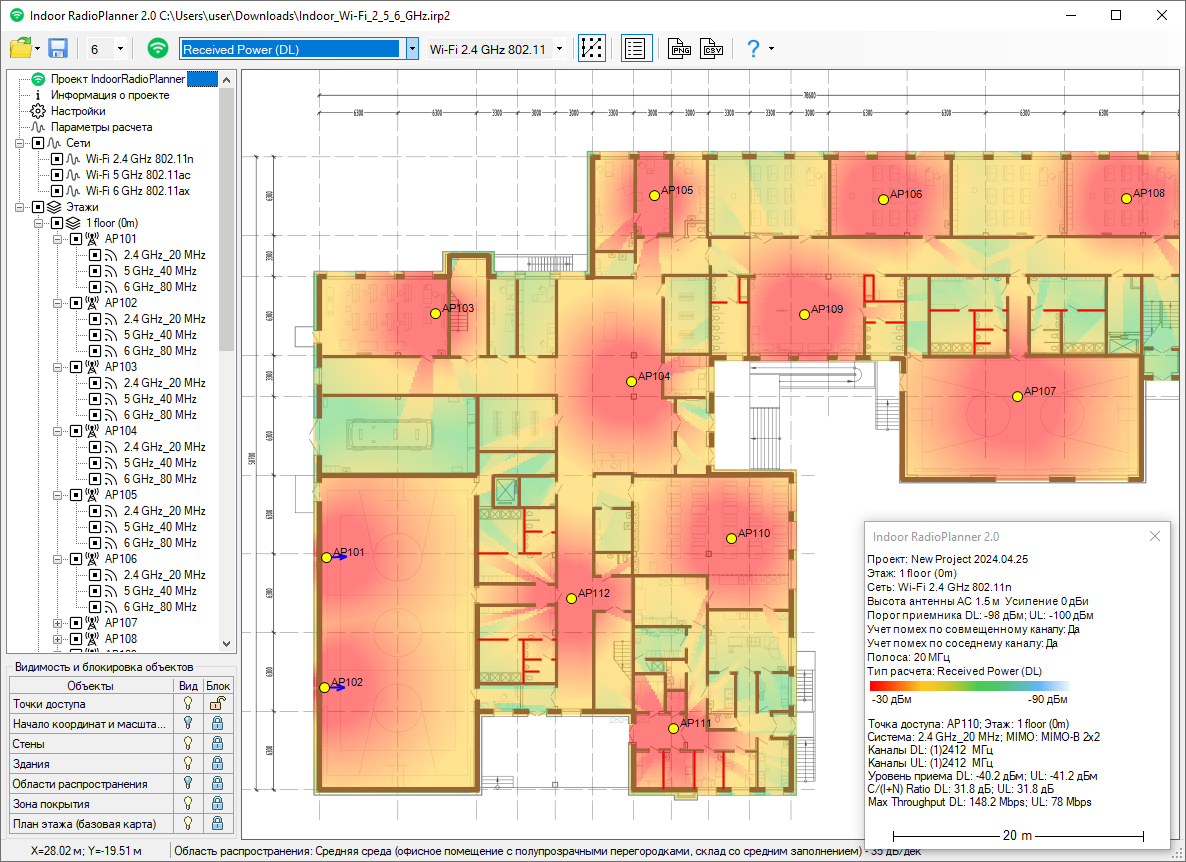Click the open project folder icon
Viewport: 1186px width, 862px height.
click(x=20, y=49)
